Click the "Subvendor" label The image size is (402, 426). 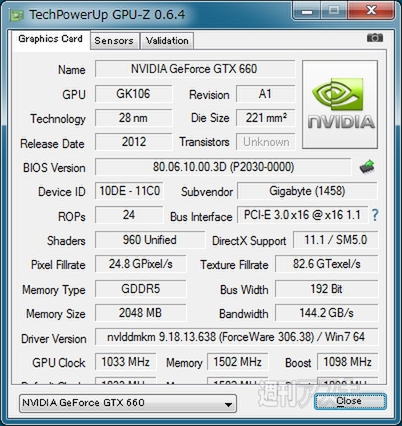coord(207,192)
